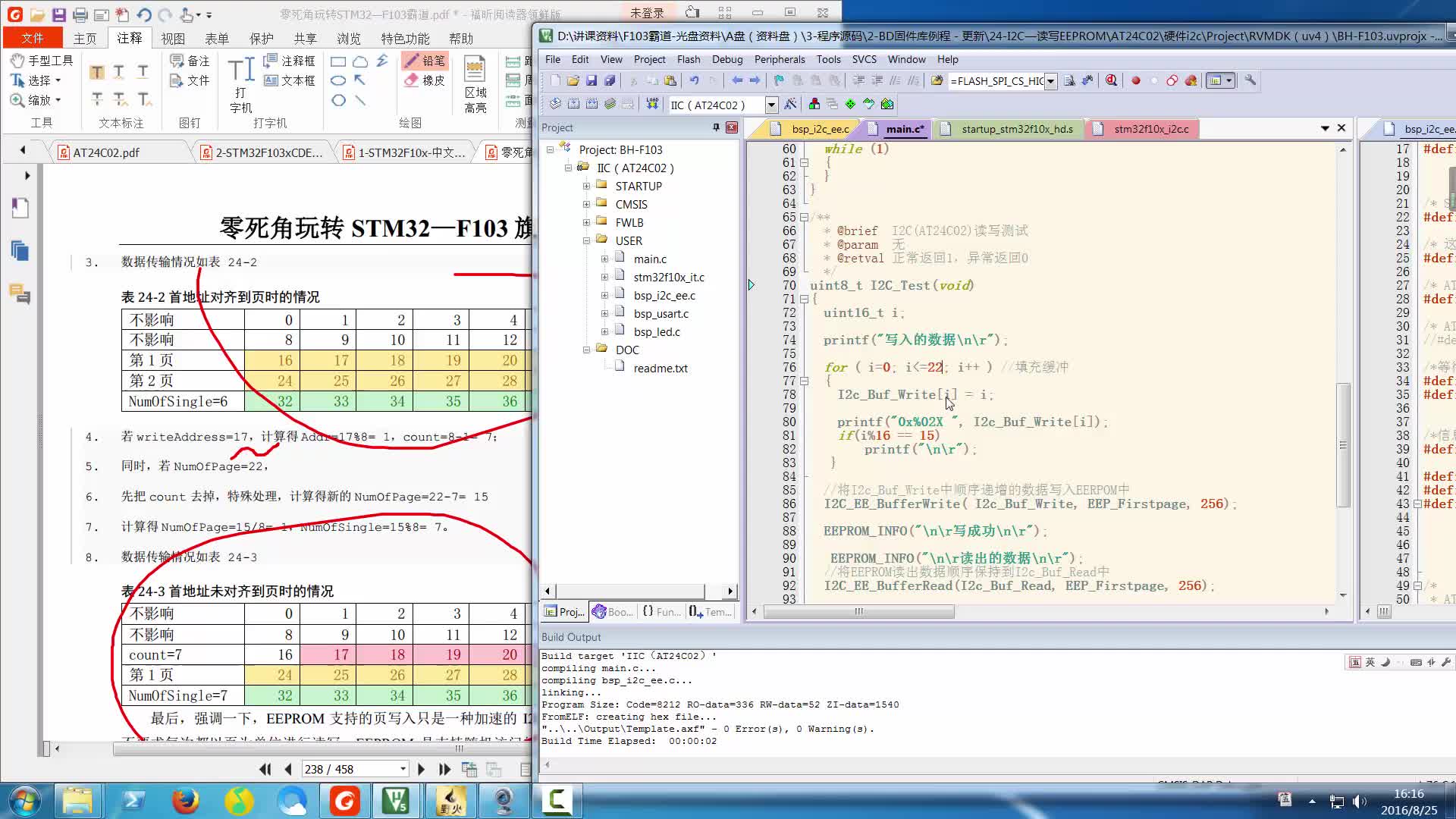
Task: Expand the CMSIS folder in project tree
Action: 586,204
